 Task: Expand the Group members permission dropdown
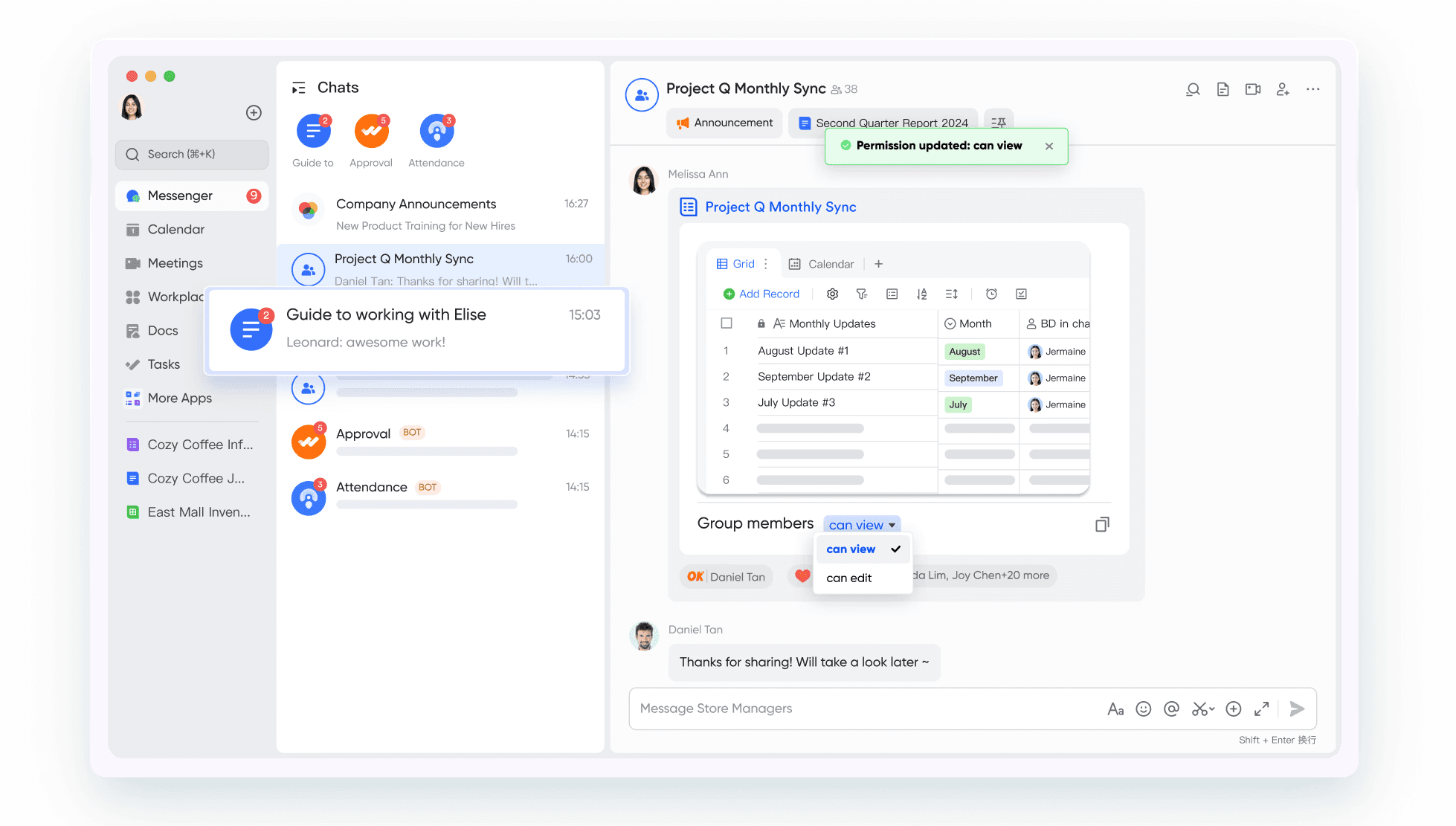[862, 525]
